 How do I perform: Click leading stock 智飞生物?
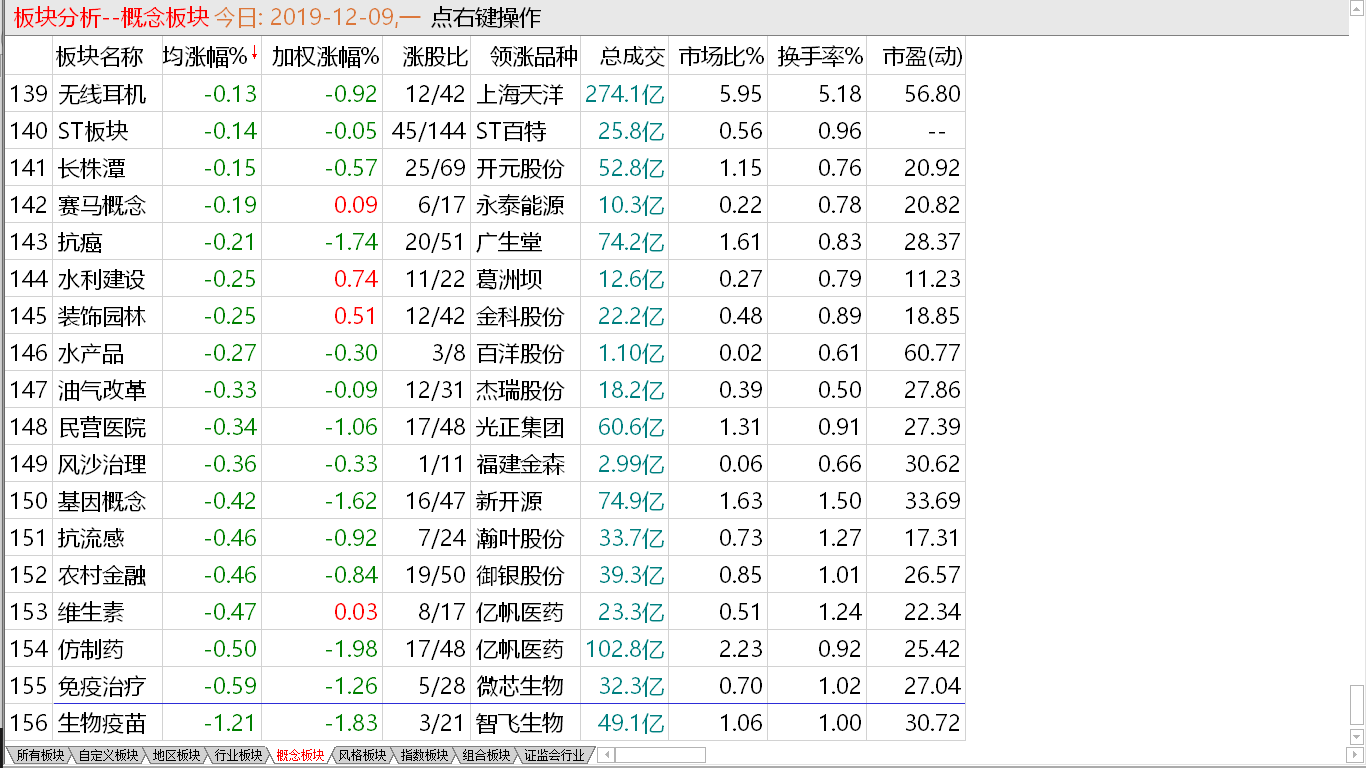pyautogui.click(x=520, y=723)
